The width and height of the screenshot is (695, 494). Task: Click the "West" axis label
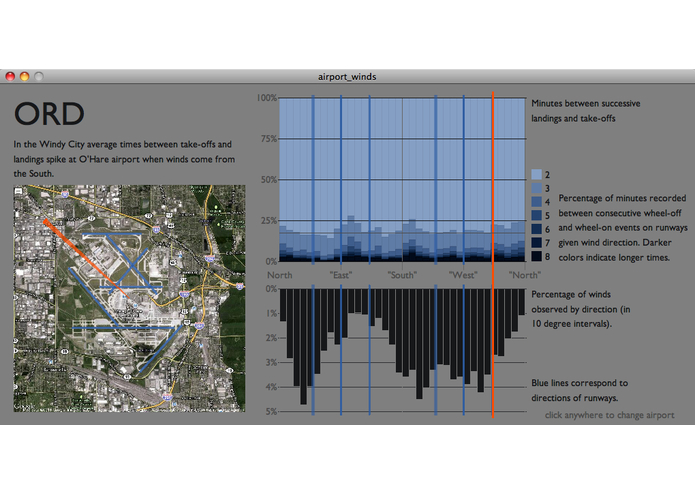tap(463, 275)
